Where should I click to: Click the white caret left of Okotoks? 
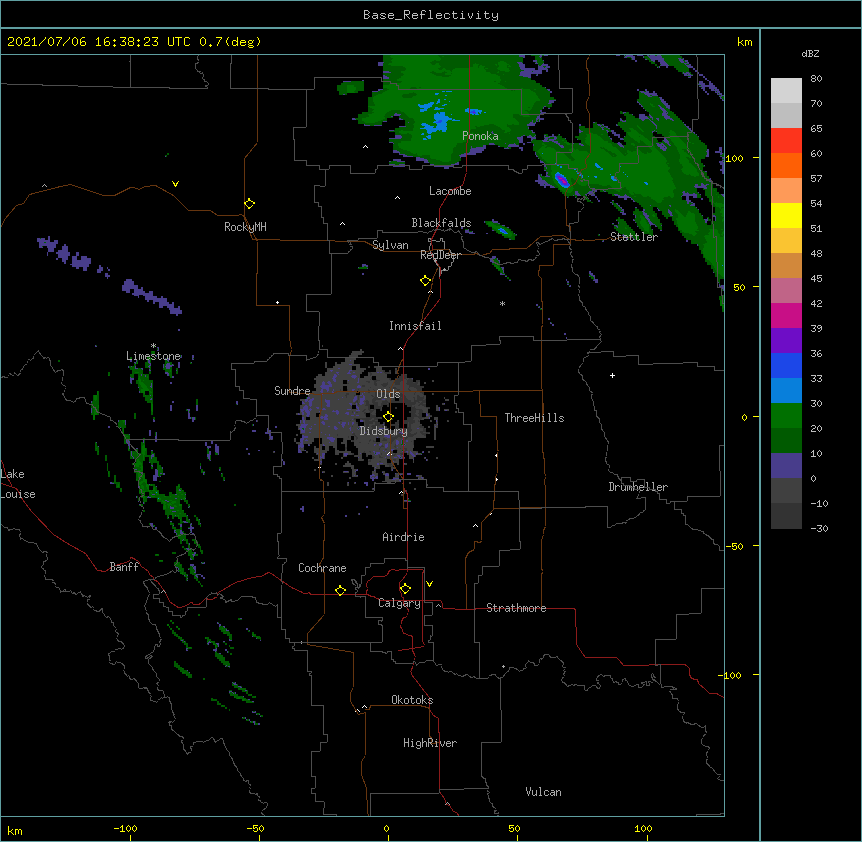[364, 707]
